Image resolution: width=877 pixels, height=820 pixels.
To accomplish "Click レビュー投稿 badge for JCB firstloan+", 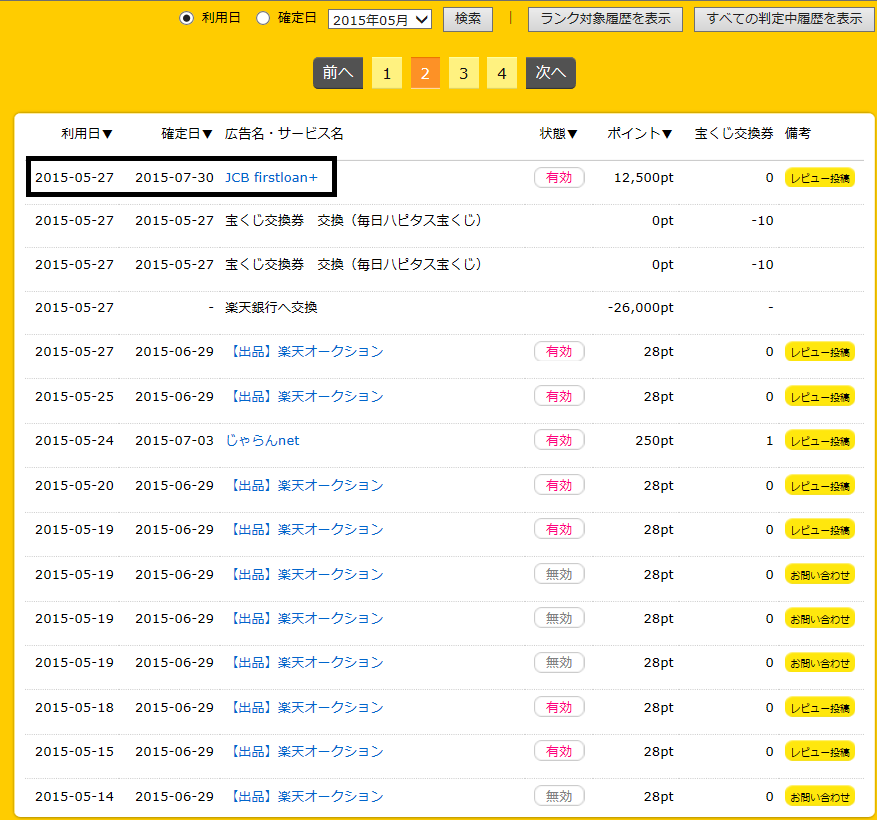I will 820,178.
